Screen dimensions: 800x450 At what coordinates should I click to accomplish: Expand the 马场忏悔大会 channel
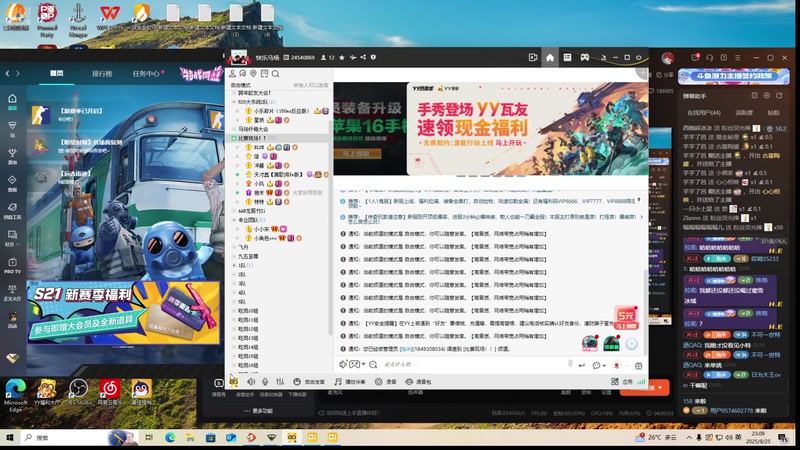pyautogui.click(x=234, y=129)
